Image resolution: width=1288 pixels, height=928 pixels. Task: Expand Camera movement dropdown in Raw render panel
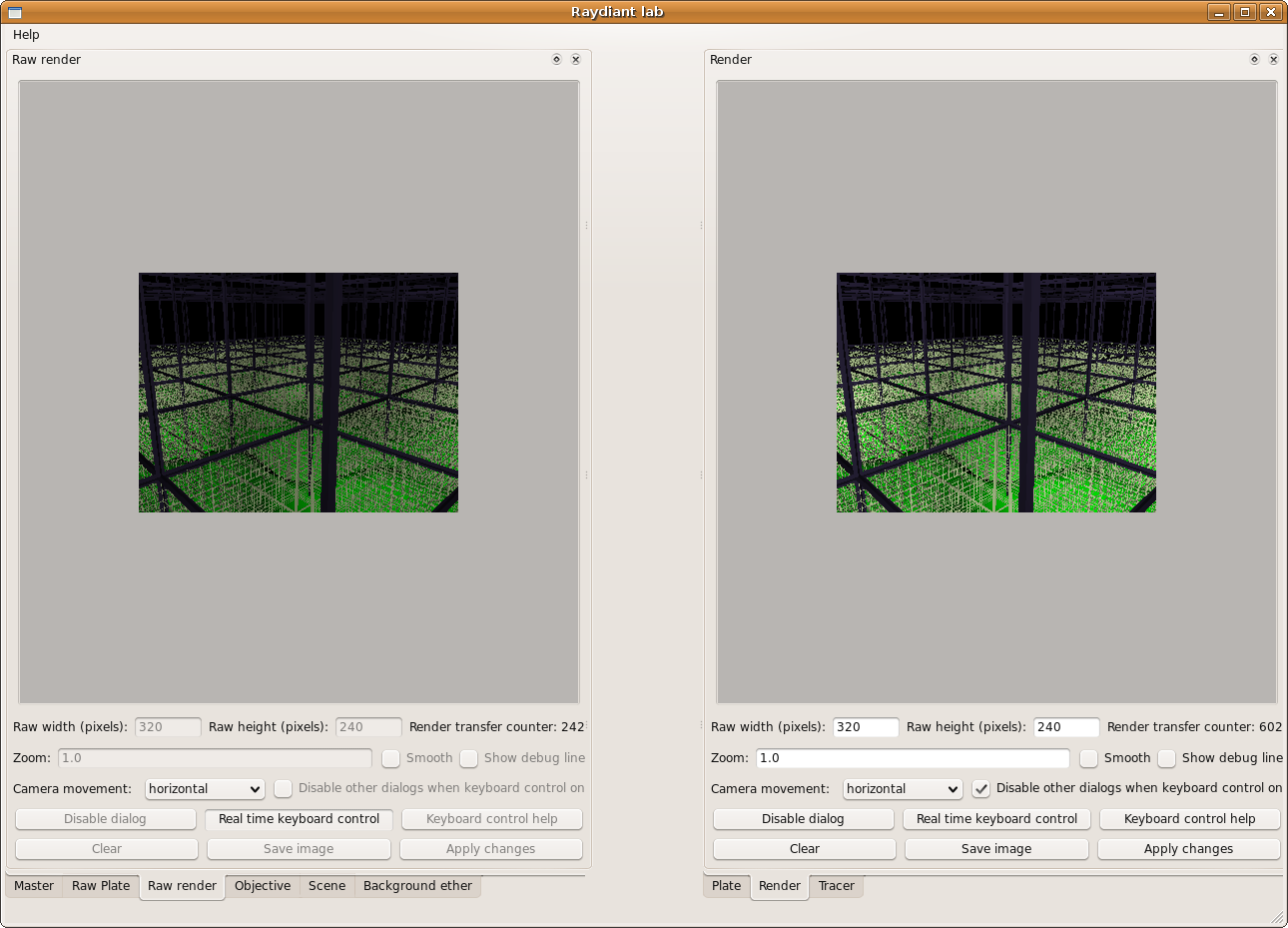(205, 788)
